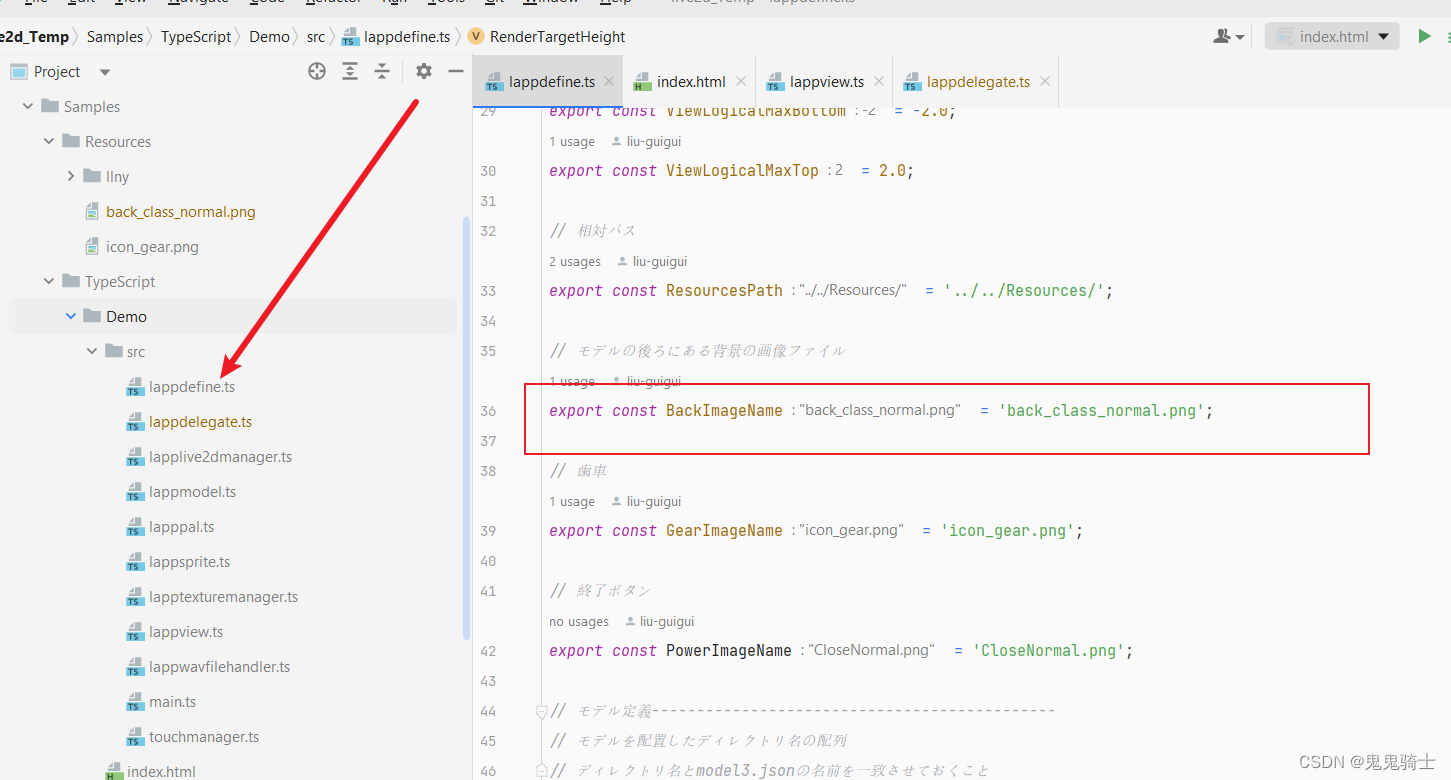This screenshot has height=780, width=1451.
Task: Collapse all in Project tool window
Action: (x=382, y=71)
